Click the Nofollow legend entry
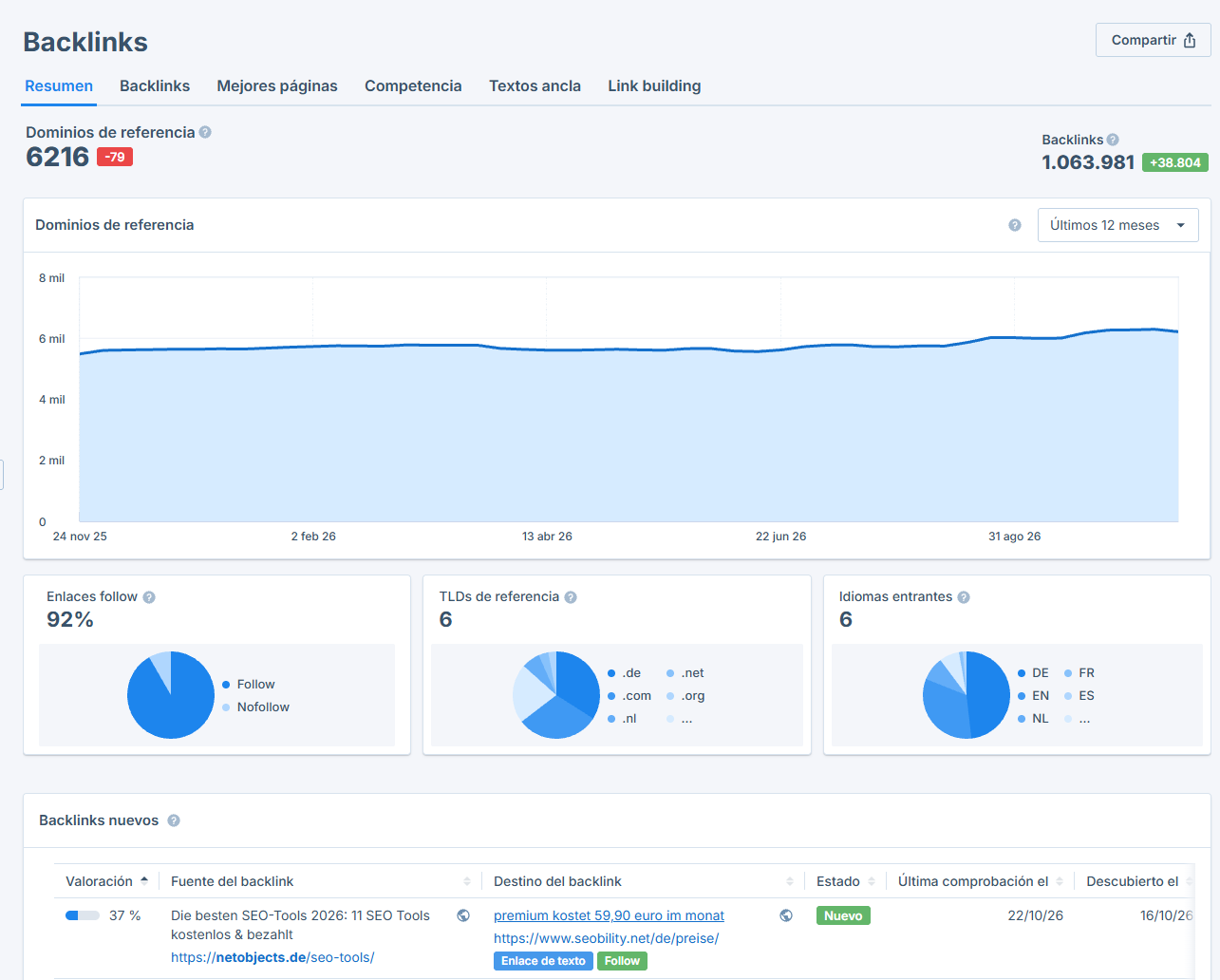The height and width of the screenshot is (980, 1220). [255, 707]
